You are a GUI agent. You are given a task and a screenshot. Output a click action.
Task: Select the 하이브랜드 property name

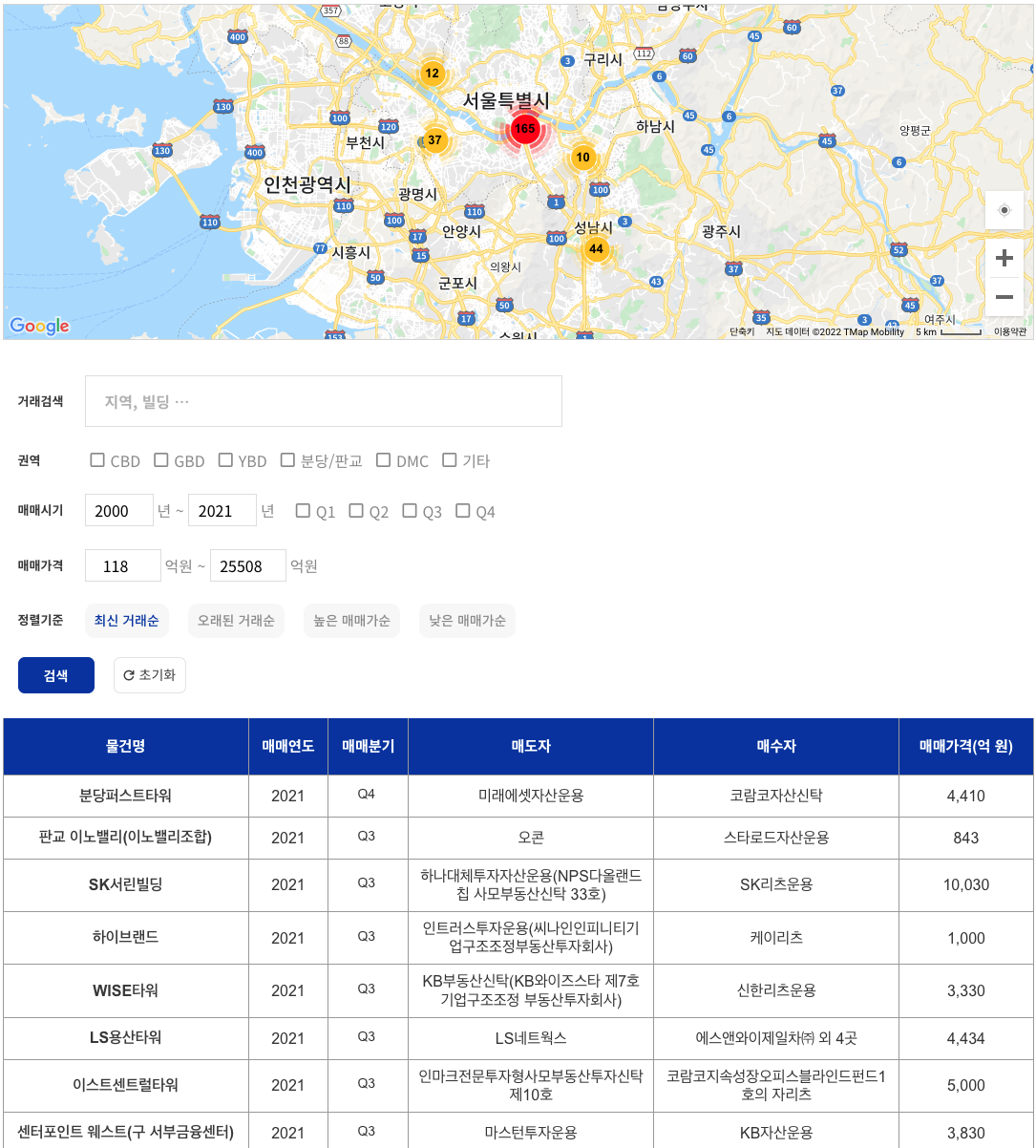coord(126,937)
